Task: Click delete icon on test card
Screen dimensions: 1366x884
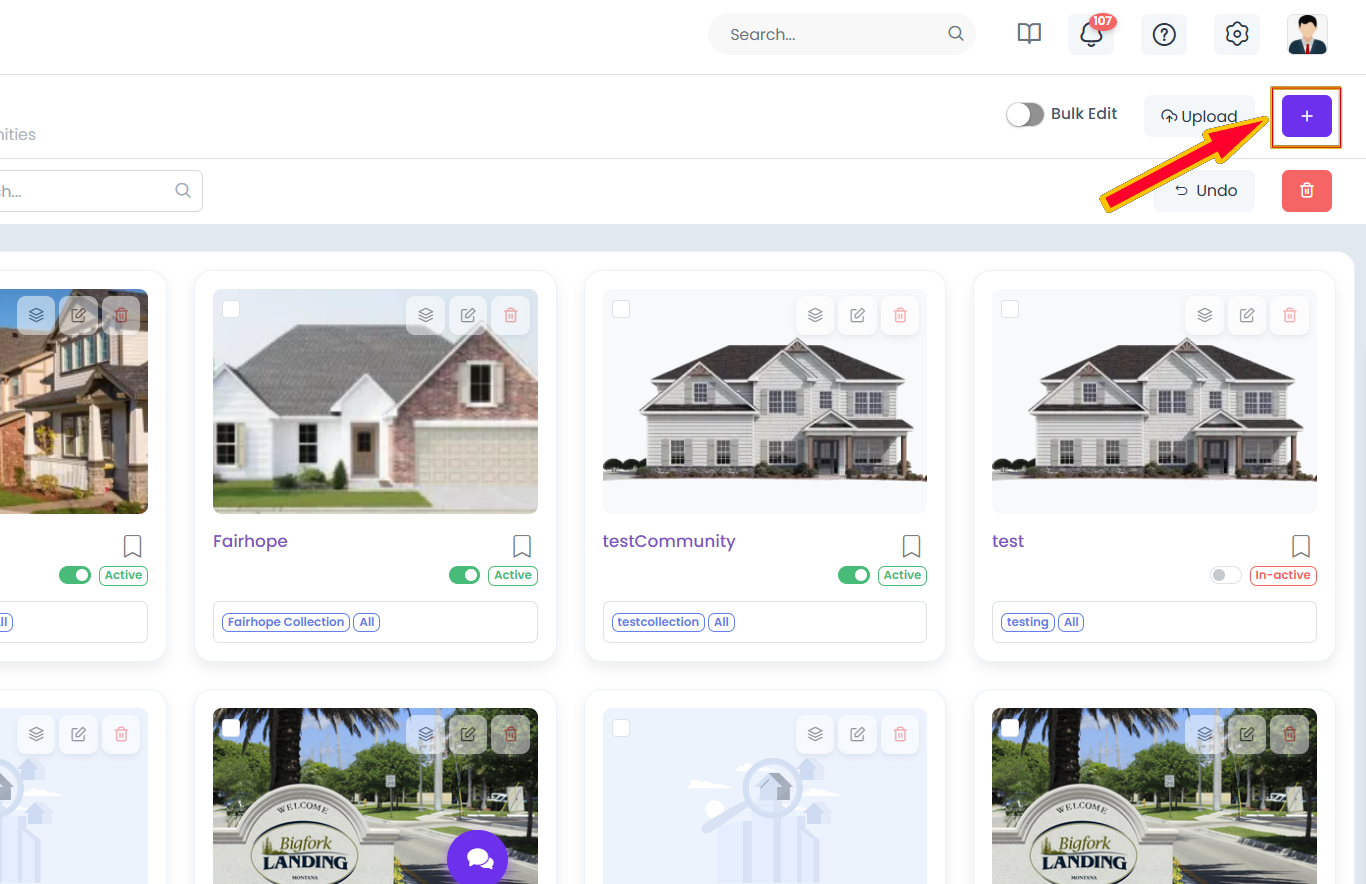Action: point(1289,315)
